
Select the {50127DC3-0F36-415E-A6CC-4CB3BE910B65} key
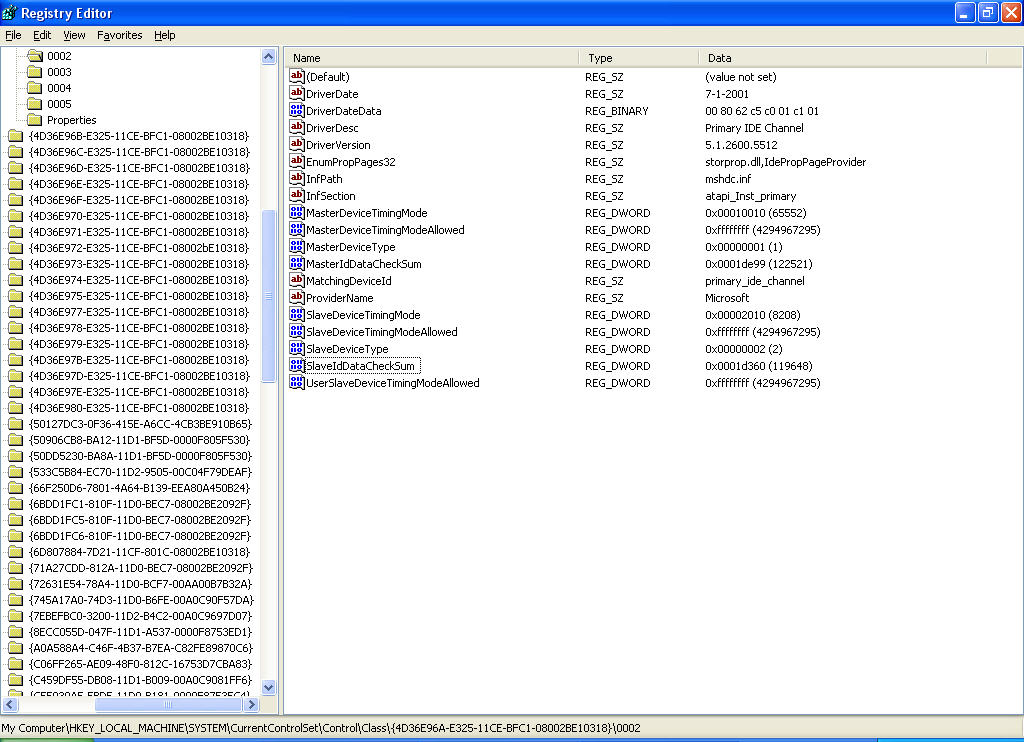pyautogui.click(x=140, y=424)
